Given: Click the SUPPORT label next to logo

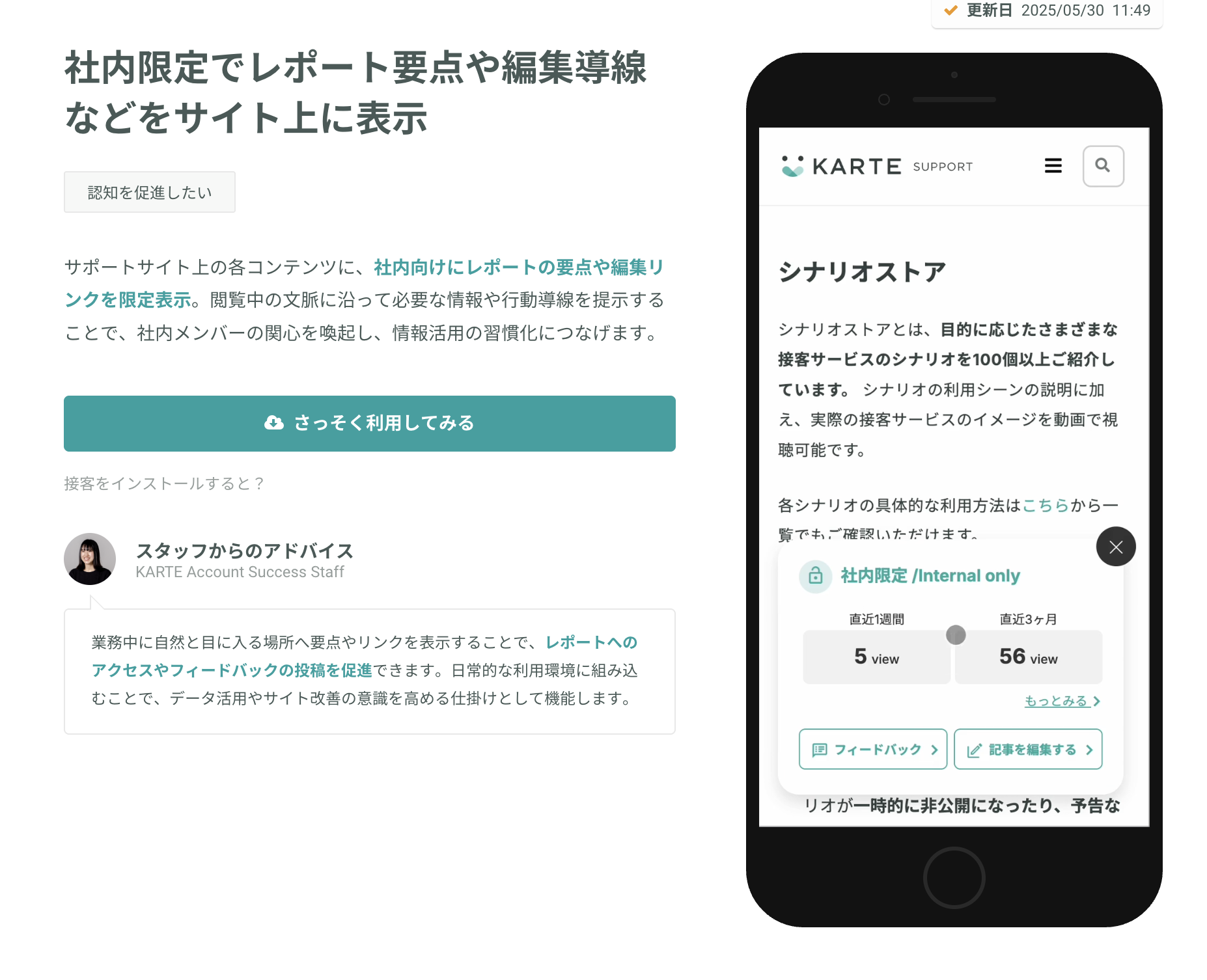Looking at the screenshot, I should point(943,167).
